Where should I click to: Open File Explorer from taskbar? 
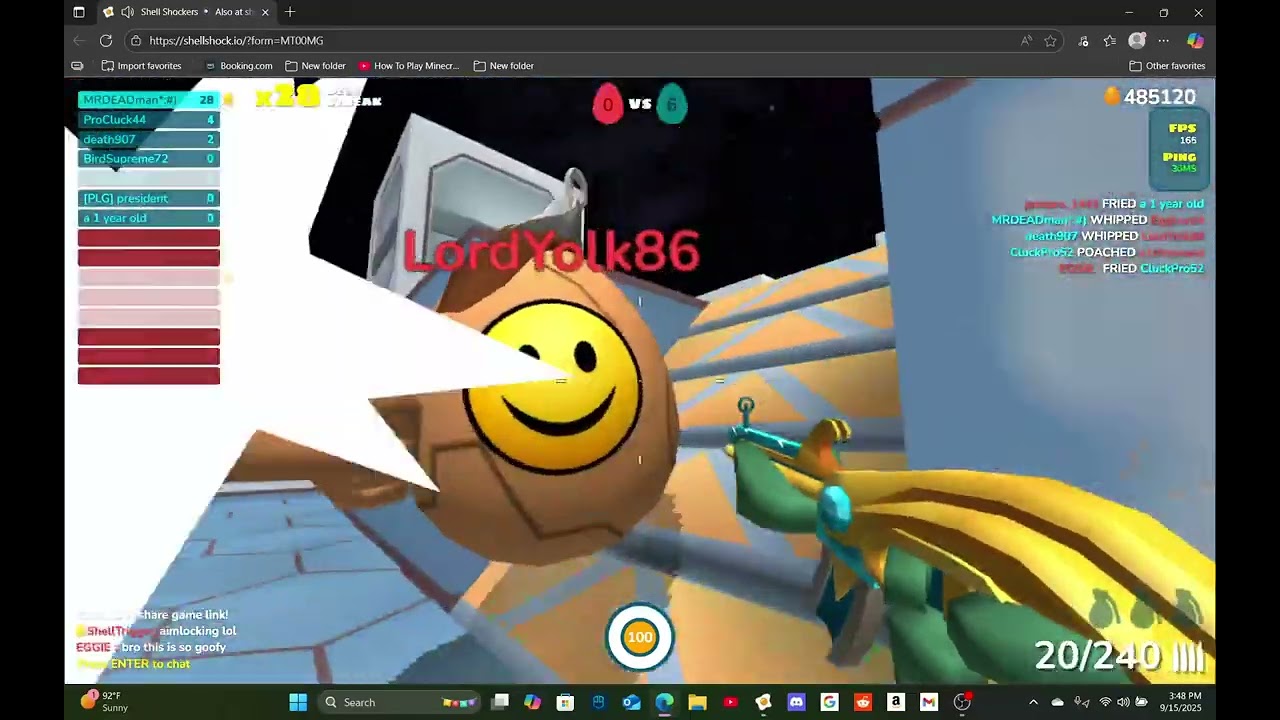pyautogui.click(x=697, y=702)
